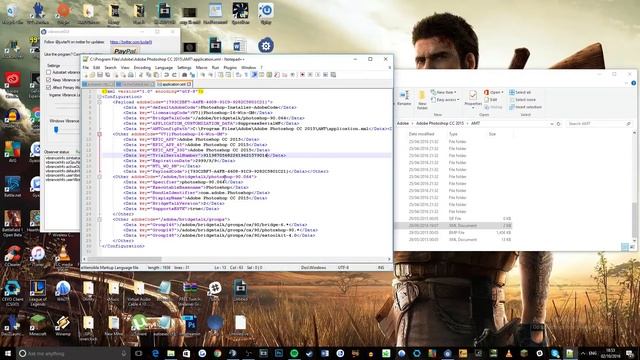Click the Copy icon in Notepad++ toolbar
The image size is (640, 360).
pyautogui.click(x=149, y=75)
